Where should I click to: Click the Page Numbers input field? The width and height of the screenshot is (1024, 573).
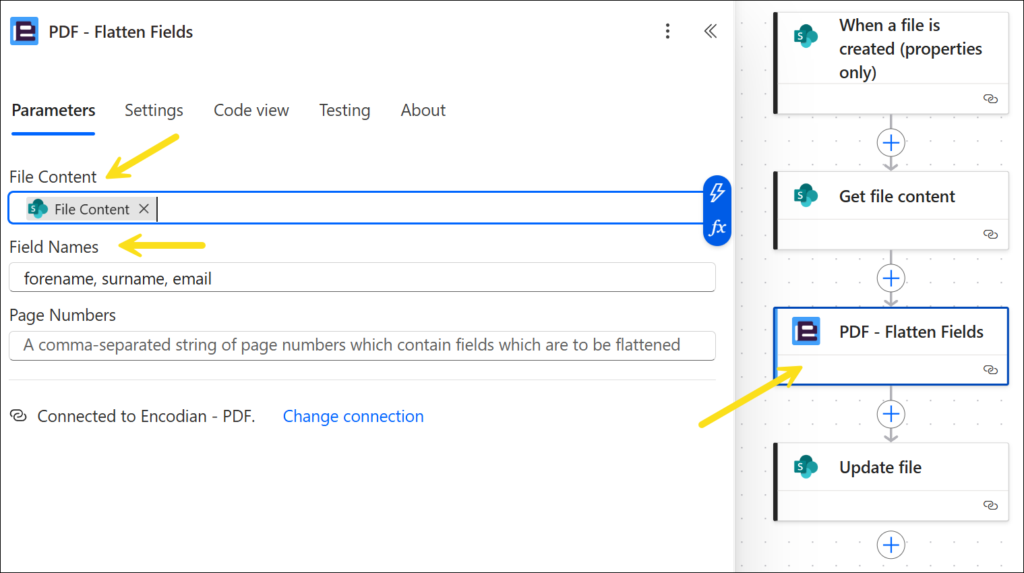click(361, 345)
